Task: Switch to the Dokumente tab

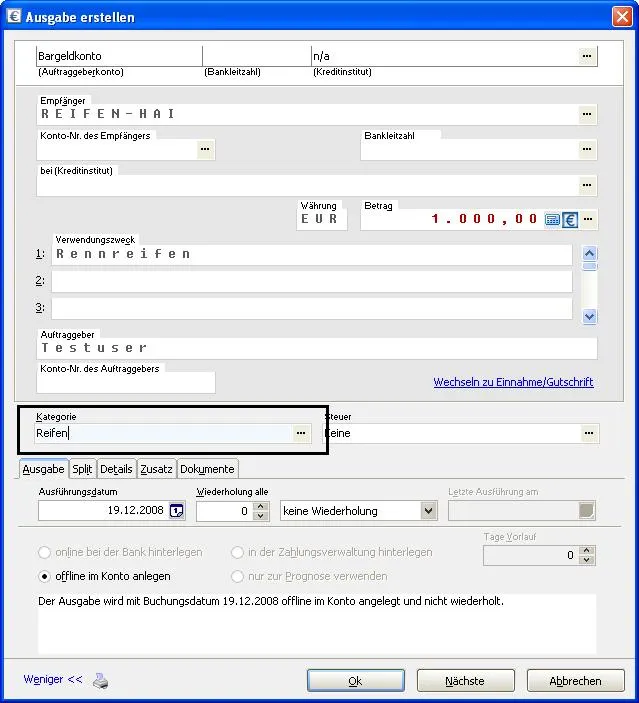Action: click(x=207, y=469)
